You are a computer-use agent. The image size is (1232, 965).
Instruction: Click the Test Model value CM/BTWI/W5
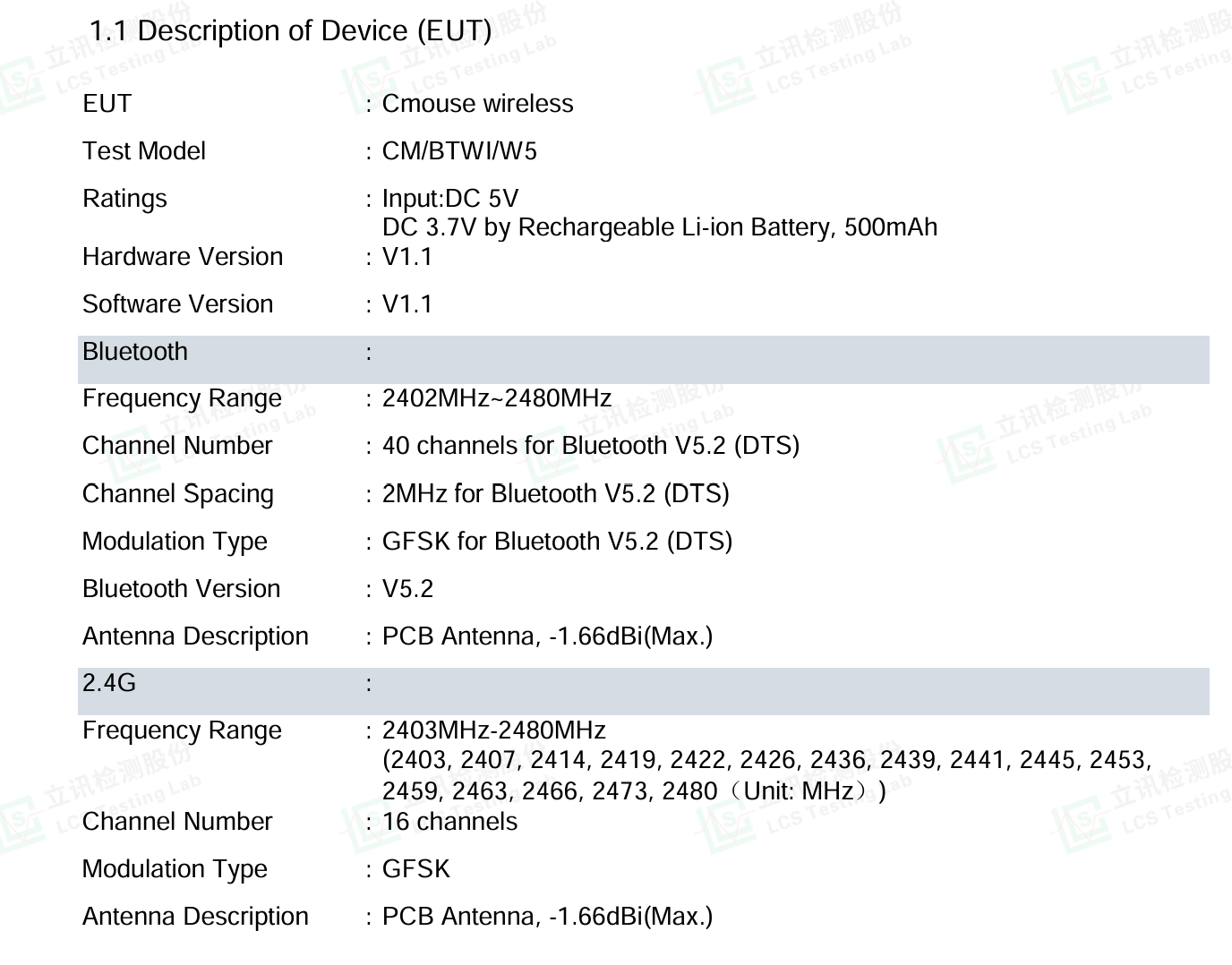(459, 151)
